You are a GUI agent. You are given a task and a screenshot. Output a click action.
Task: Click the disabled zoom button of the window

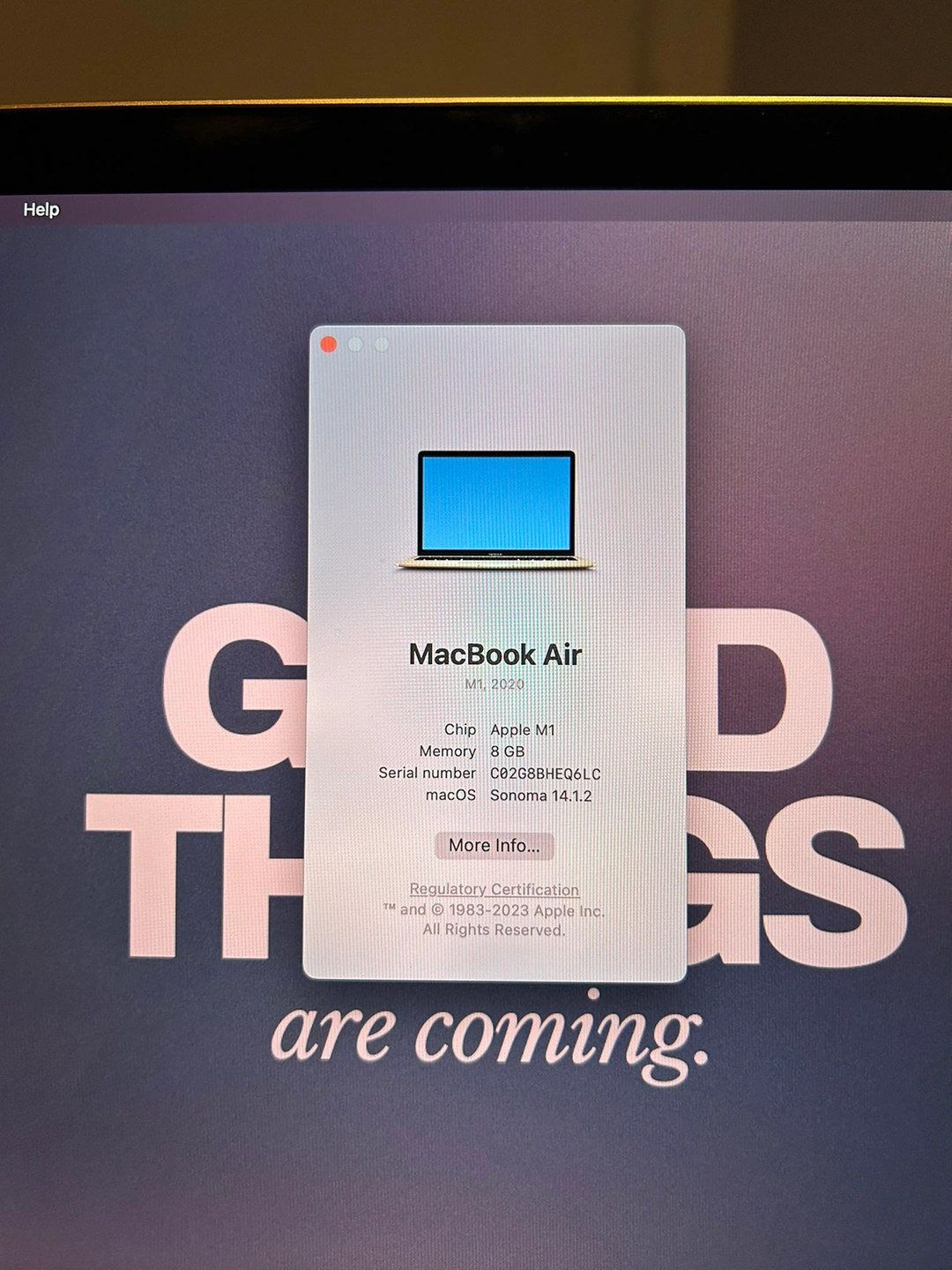[382, 344]
